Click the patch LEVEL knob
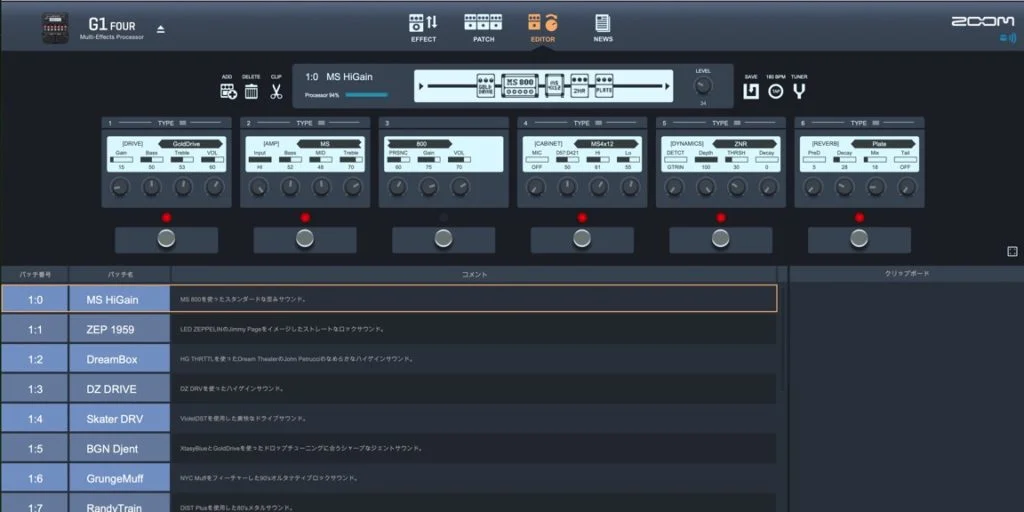 coord(703,87)
